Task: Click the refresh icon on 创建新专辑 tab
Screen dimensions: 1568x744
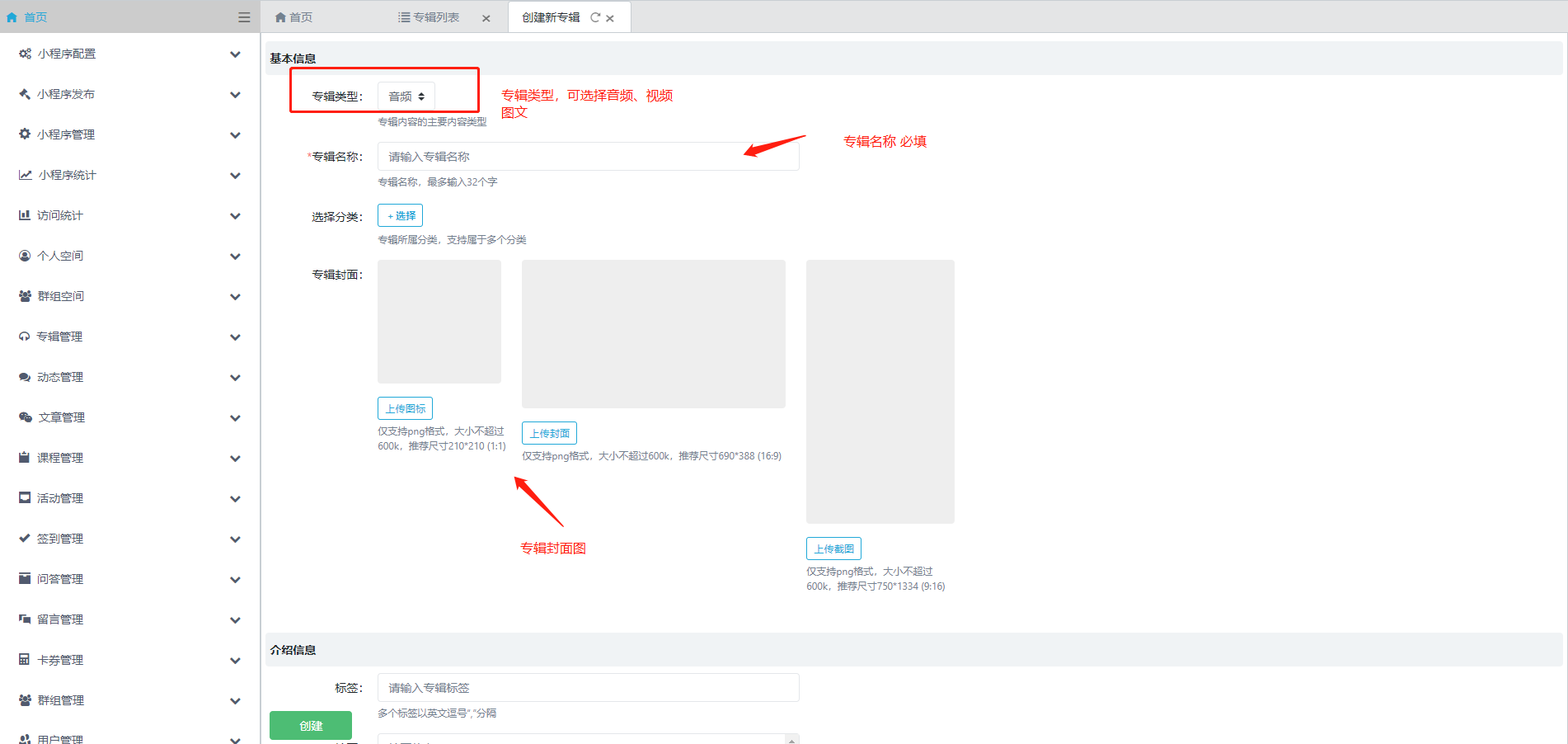Action: click(x=595, y=17)
